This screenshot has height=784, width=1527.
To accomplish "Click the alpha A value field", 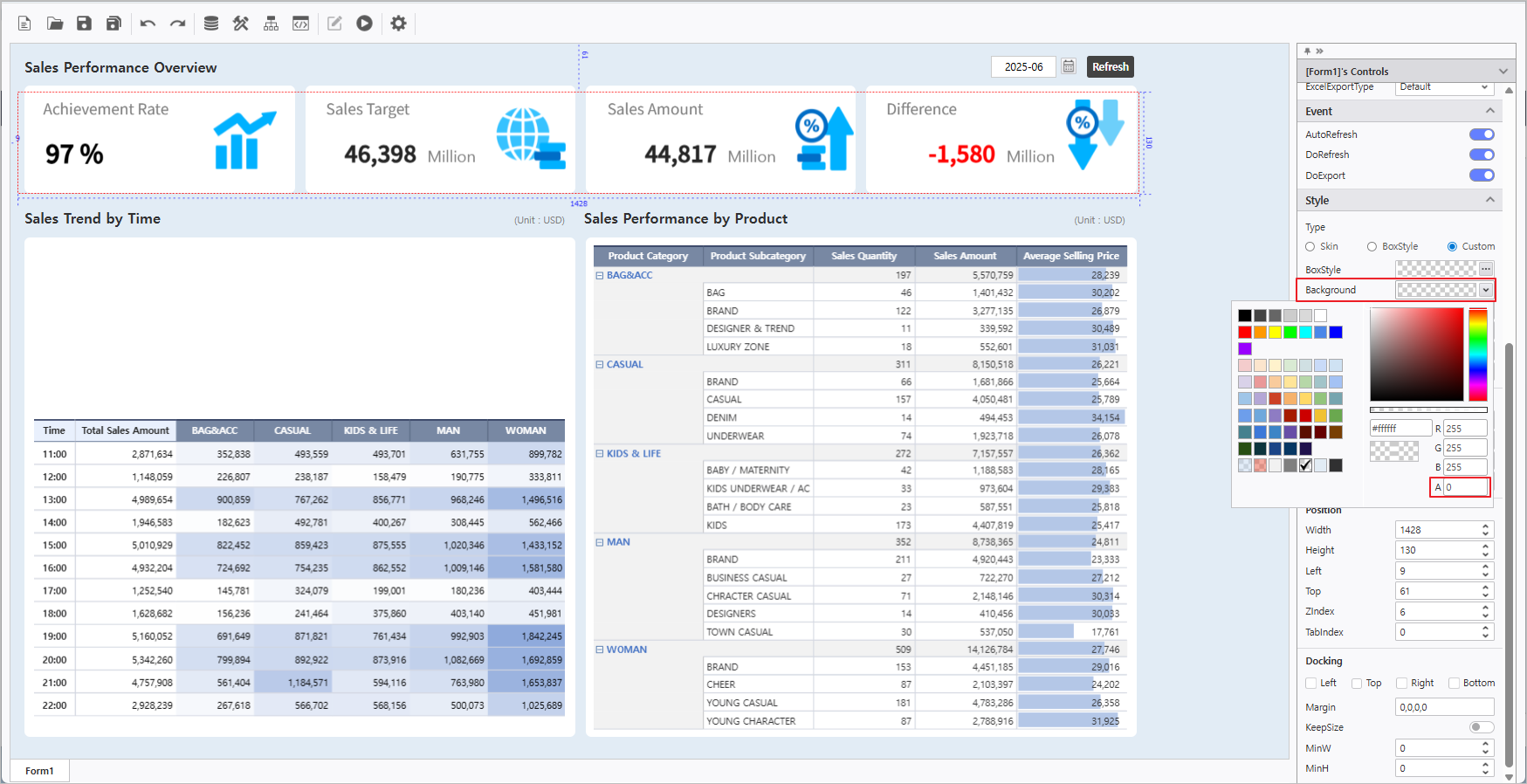I will 1465,487.
